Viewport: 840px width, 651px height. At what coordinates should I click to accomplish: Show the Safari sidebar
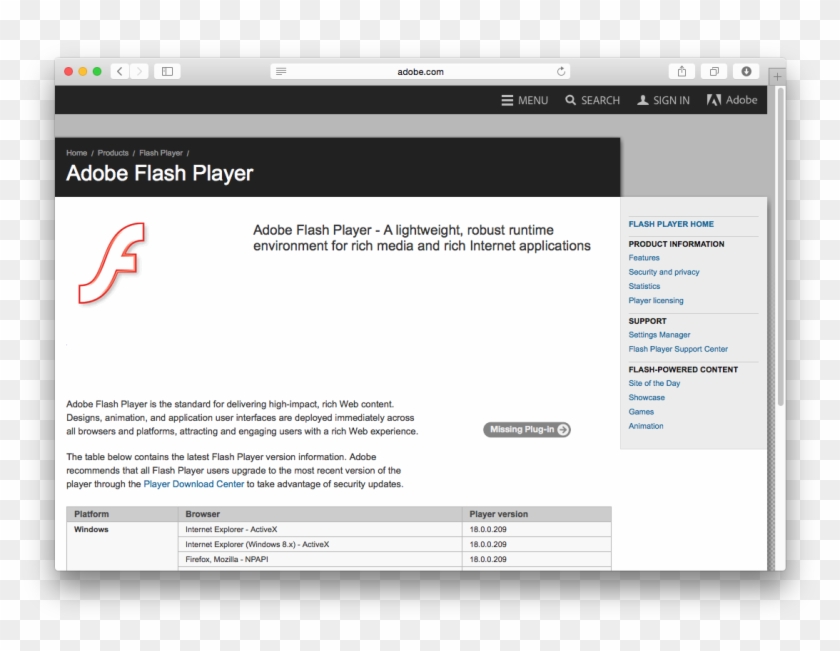(x=167, y=71)
